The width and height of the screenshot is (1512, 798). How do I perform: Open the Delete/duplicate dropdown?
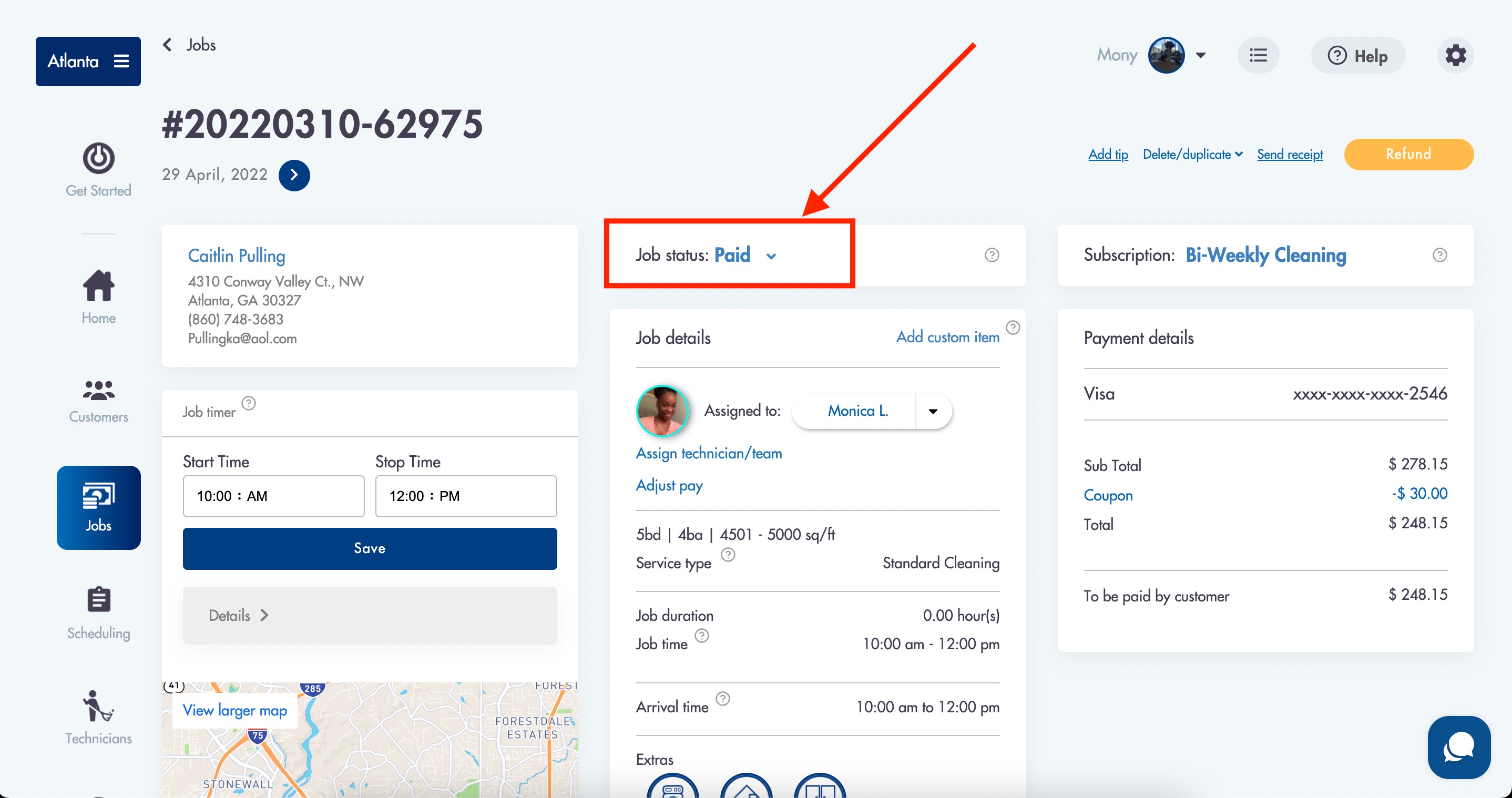[1192, 155]
